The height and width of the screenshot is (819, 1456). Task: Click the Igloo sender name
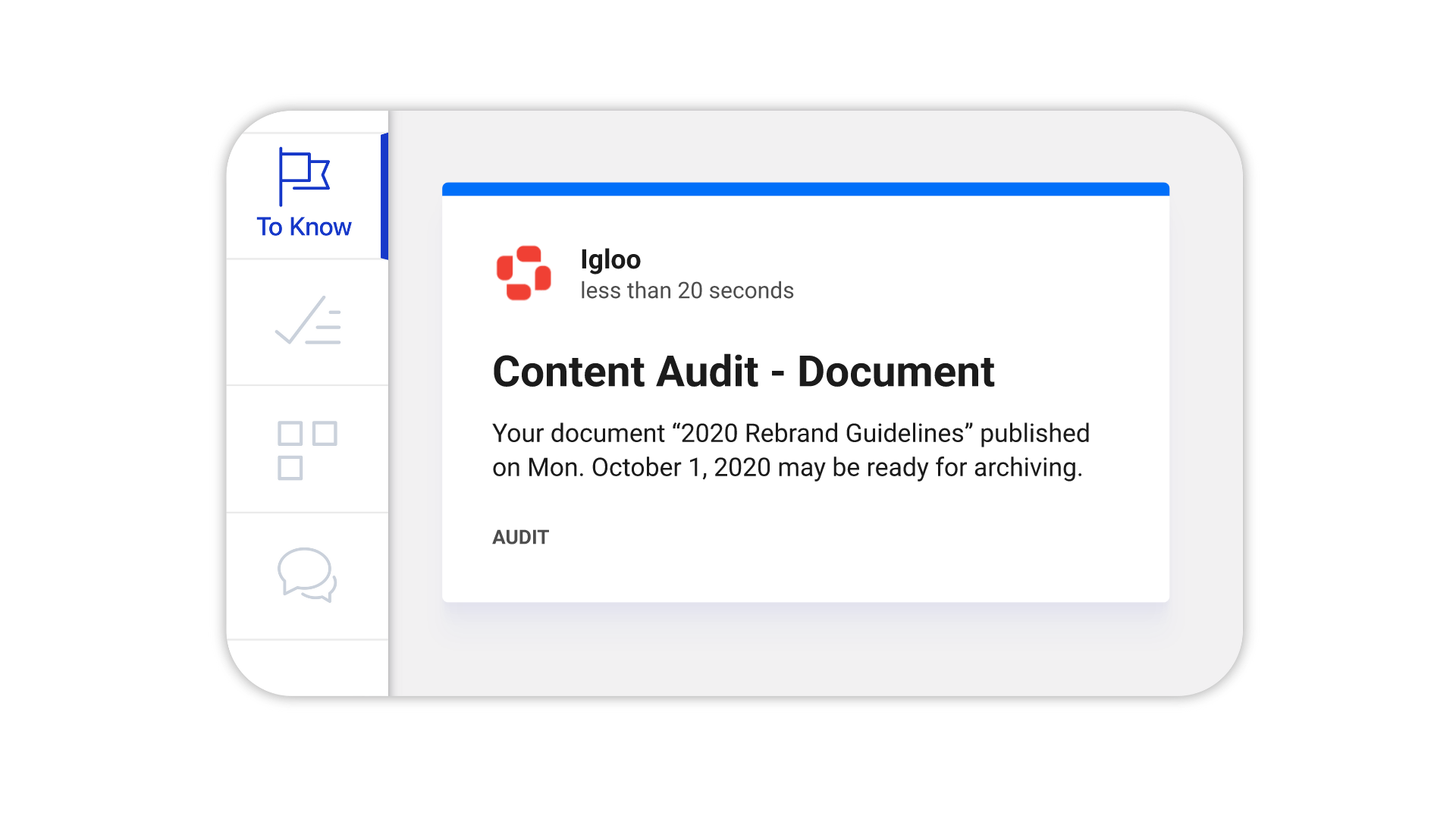click(x=610, y=259)
